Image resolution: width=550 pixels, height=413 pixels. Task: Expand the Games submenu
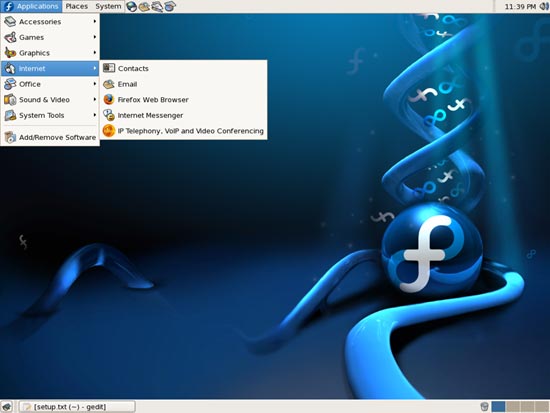point(50,37)
